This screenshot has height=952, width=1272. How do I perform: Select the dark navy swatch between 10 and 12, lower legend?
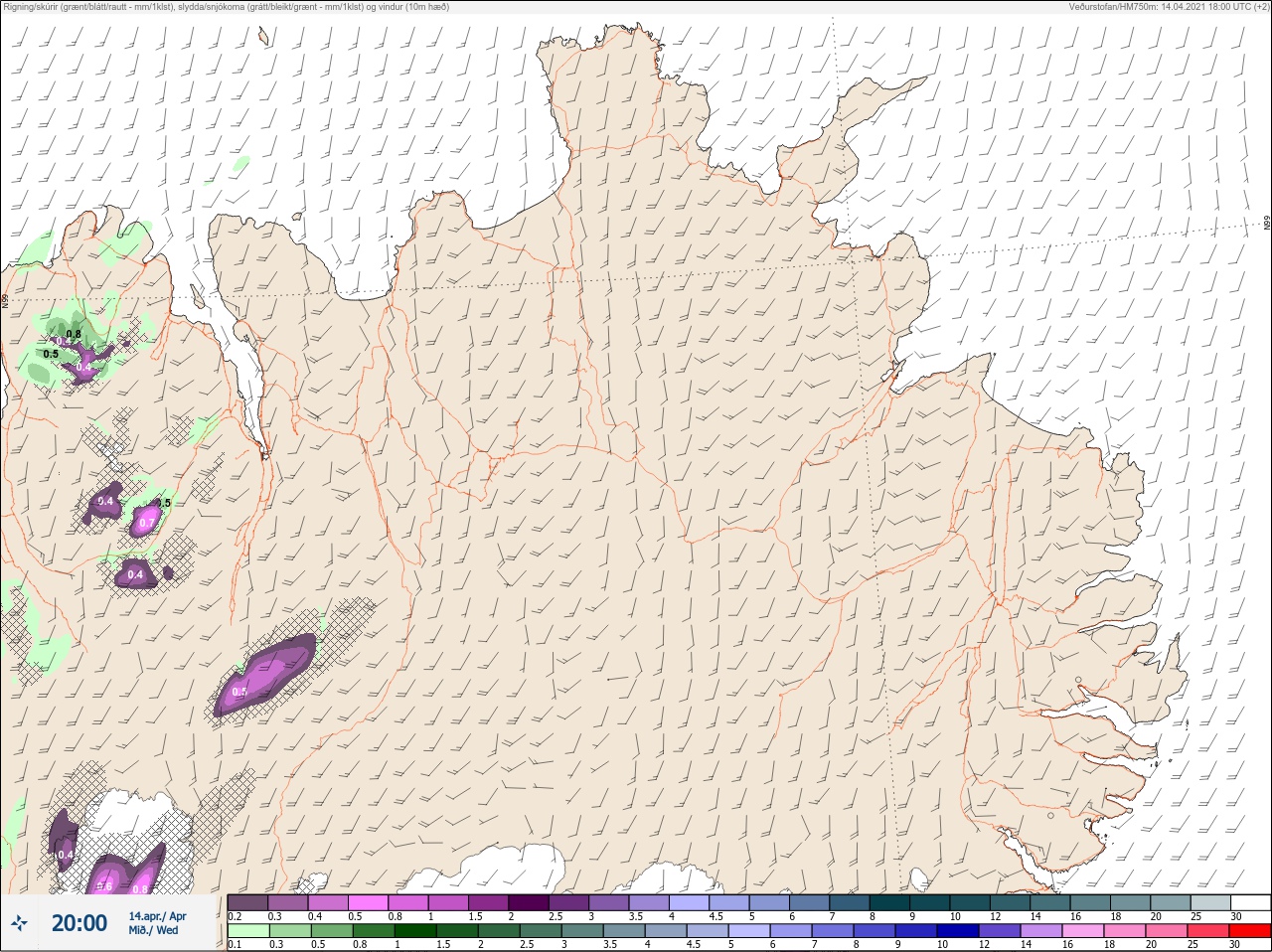pos(958,931)
